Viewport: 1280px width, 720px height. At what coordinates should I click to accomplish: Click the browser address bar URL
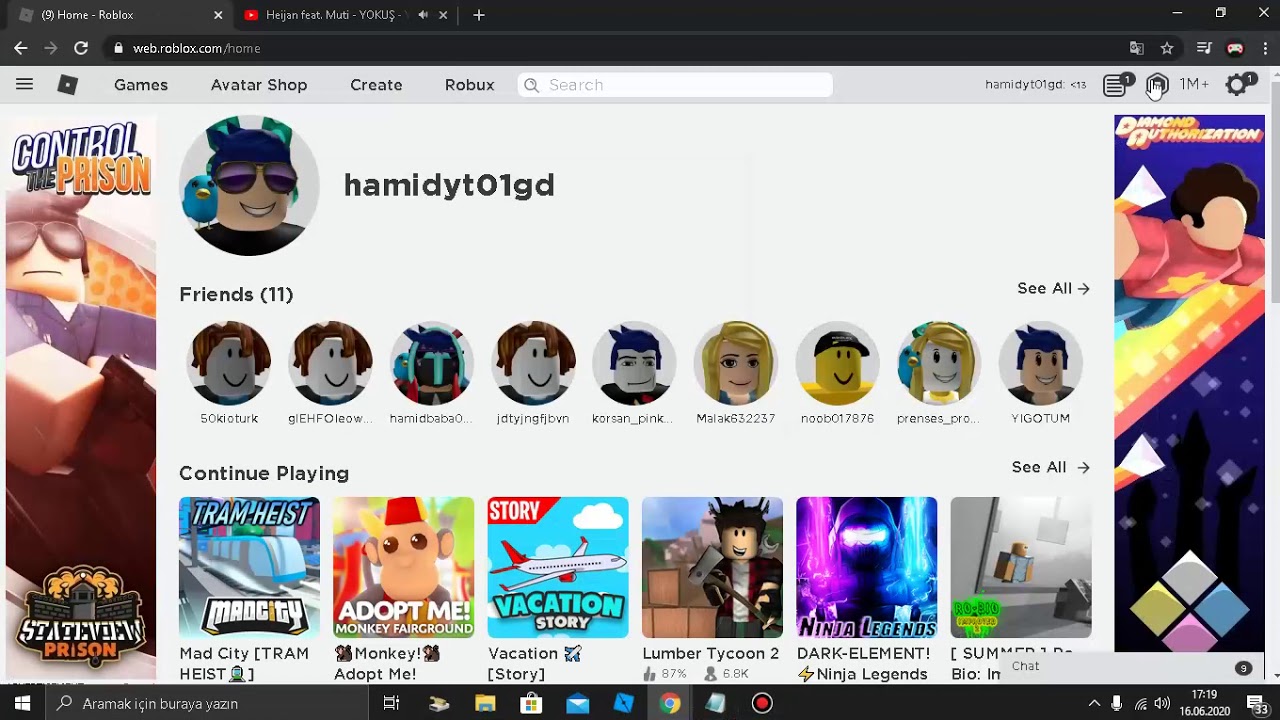tap(197, 48)
